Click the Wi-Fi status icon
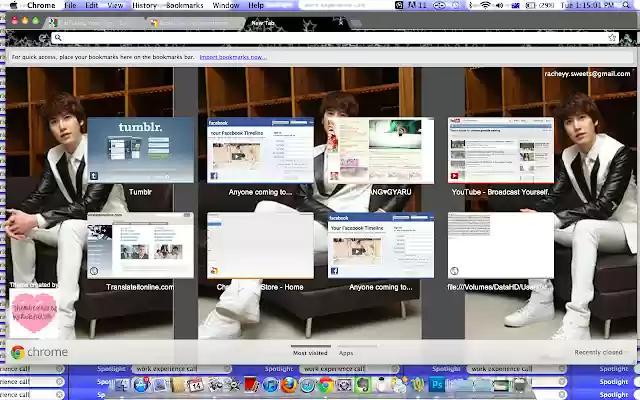The image size is (640, 400). (485, 5)
